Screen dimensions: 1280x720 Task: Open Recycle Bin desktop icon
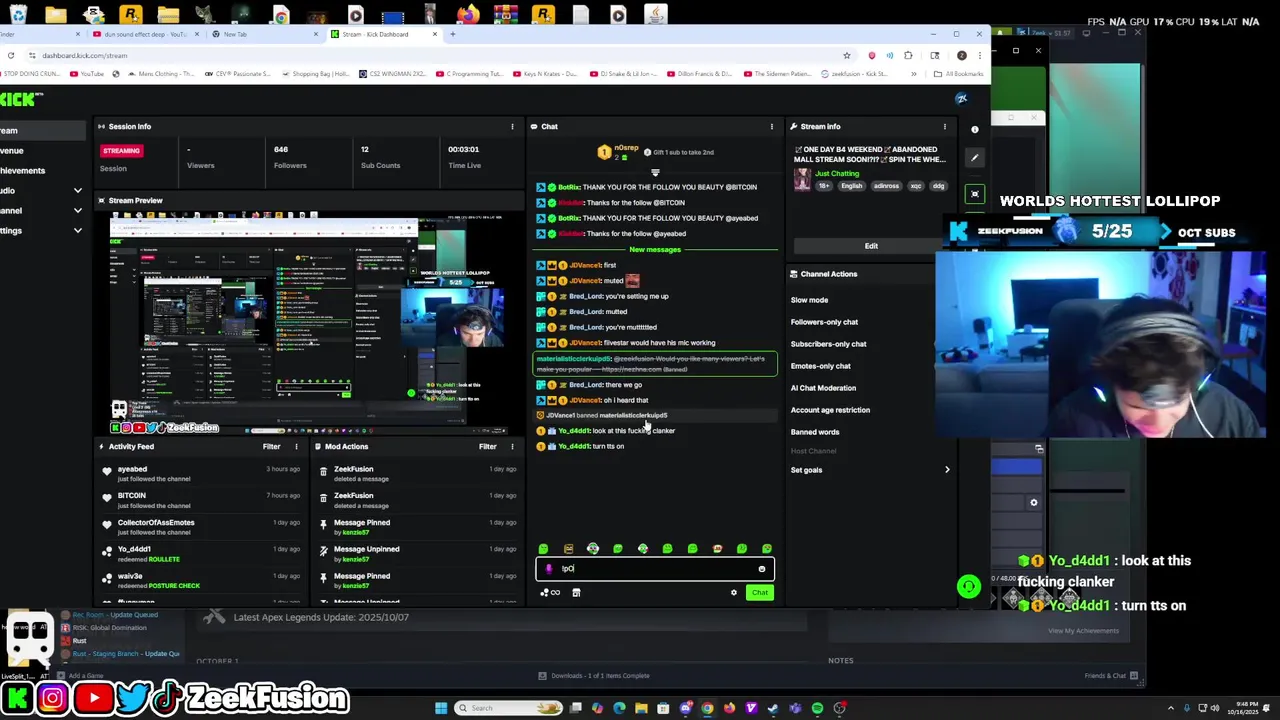18,14
